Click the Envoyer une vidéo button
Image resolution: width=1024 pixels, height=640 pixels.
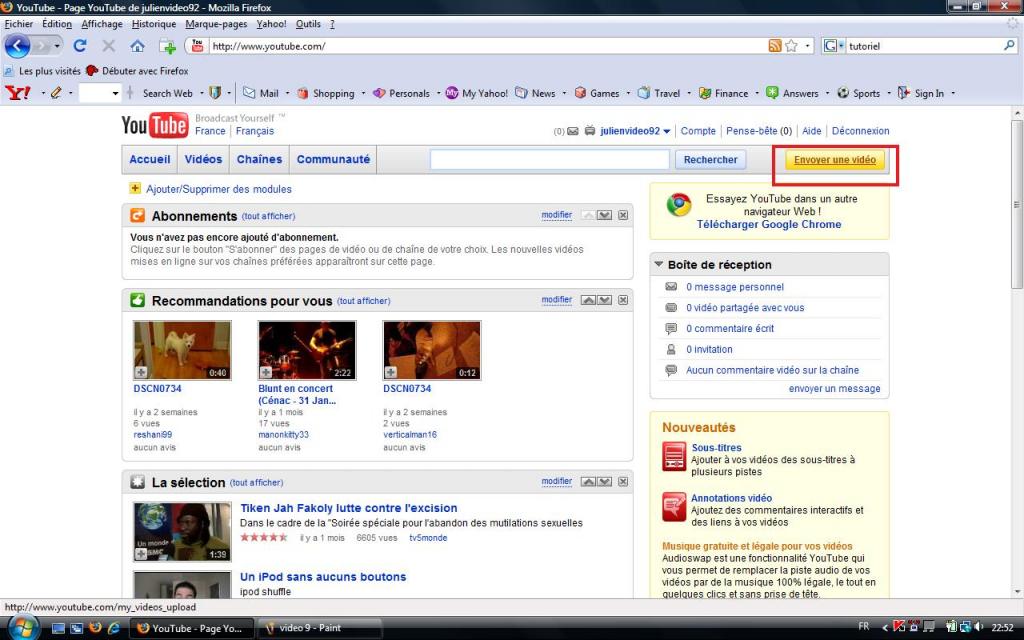(835, 160)
